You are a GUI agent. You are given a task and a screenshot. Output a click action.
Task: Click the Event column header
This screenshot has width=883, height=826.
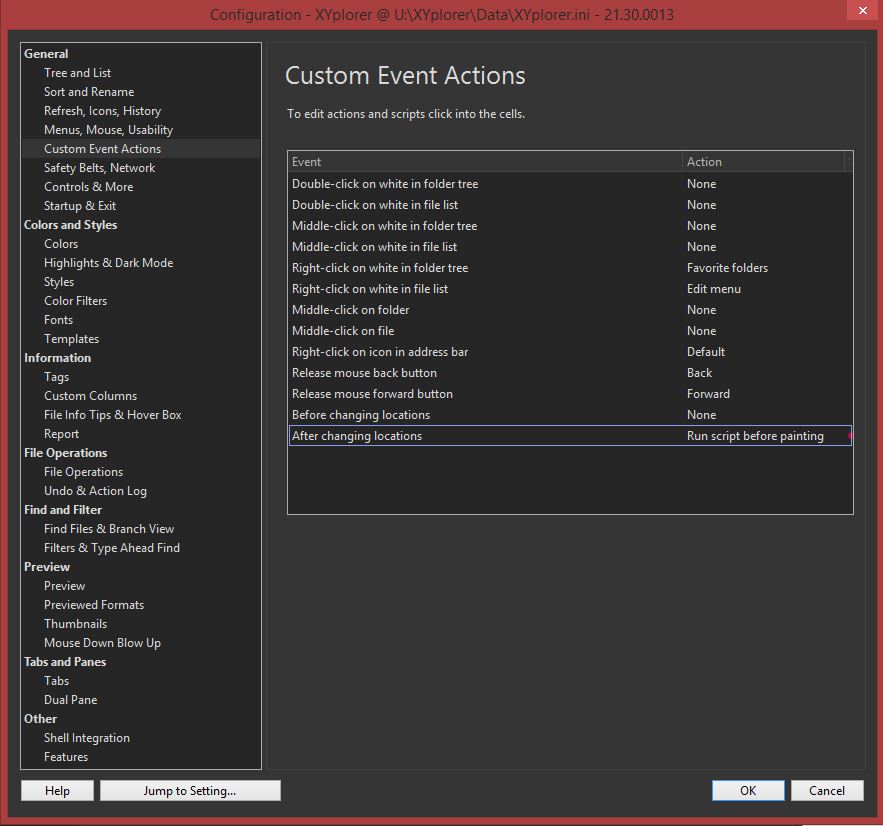click(x=305, y=161)
